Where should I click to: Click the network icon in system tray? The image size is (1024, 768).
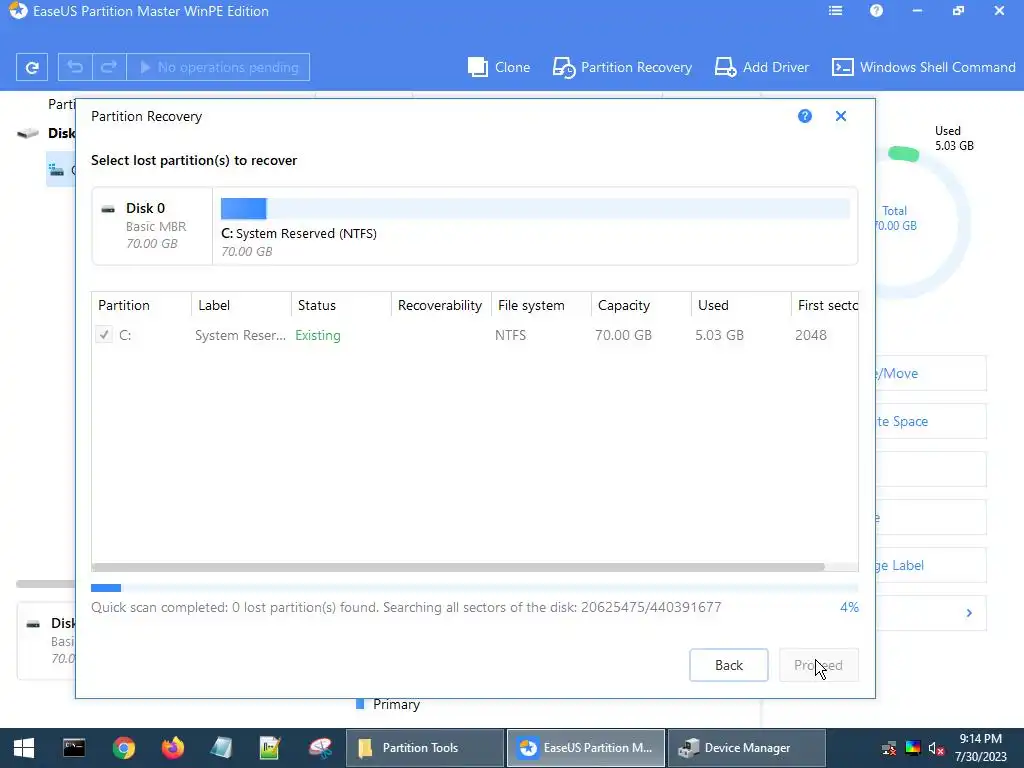tap(889, 748)
